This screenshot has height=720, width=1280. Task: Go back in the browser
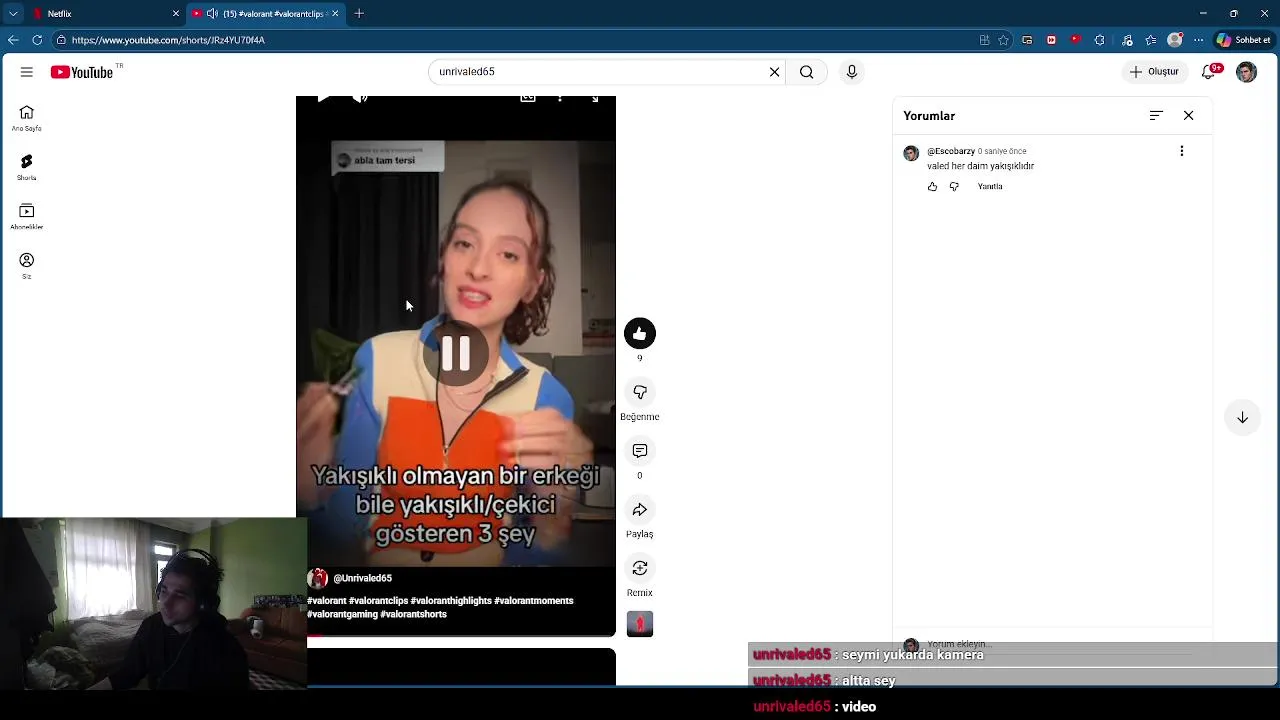13,40
